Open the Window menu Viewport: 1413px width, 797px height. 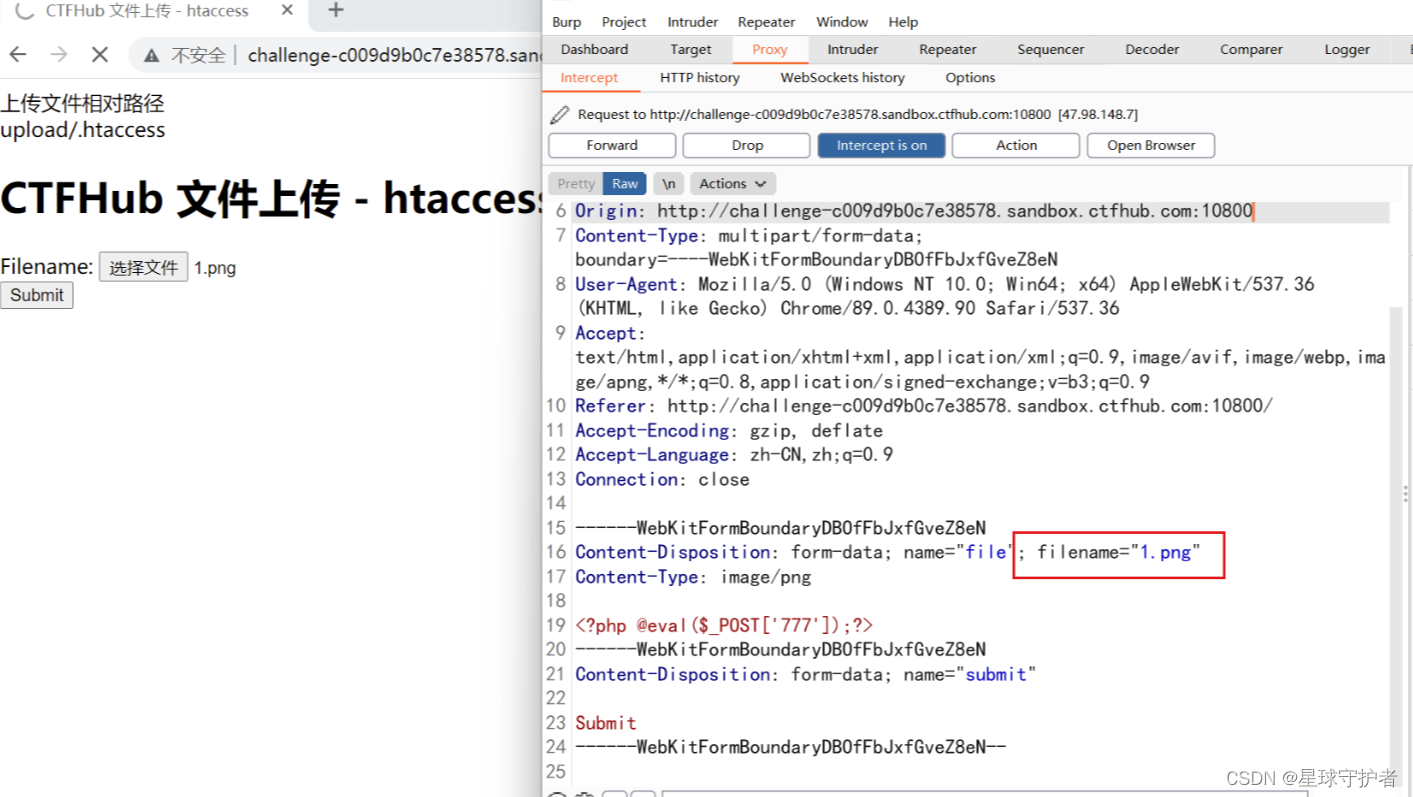pyautogui.click(x=842, y=22)
